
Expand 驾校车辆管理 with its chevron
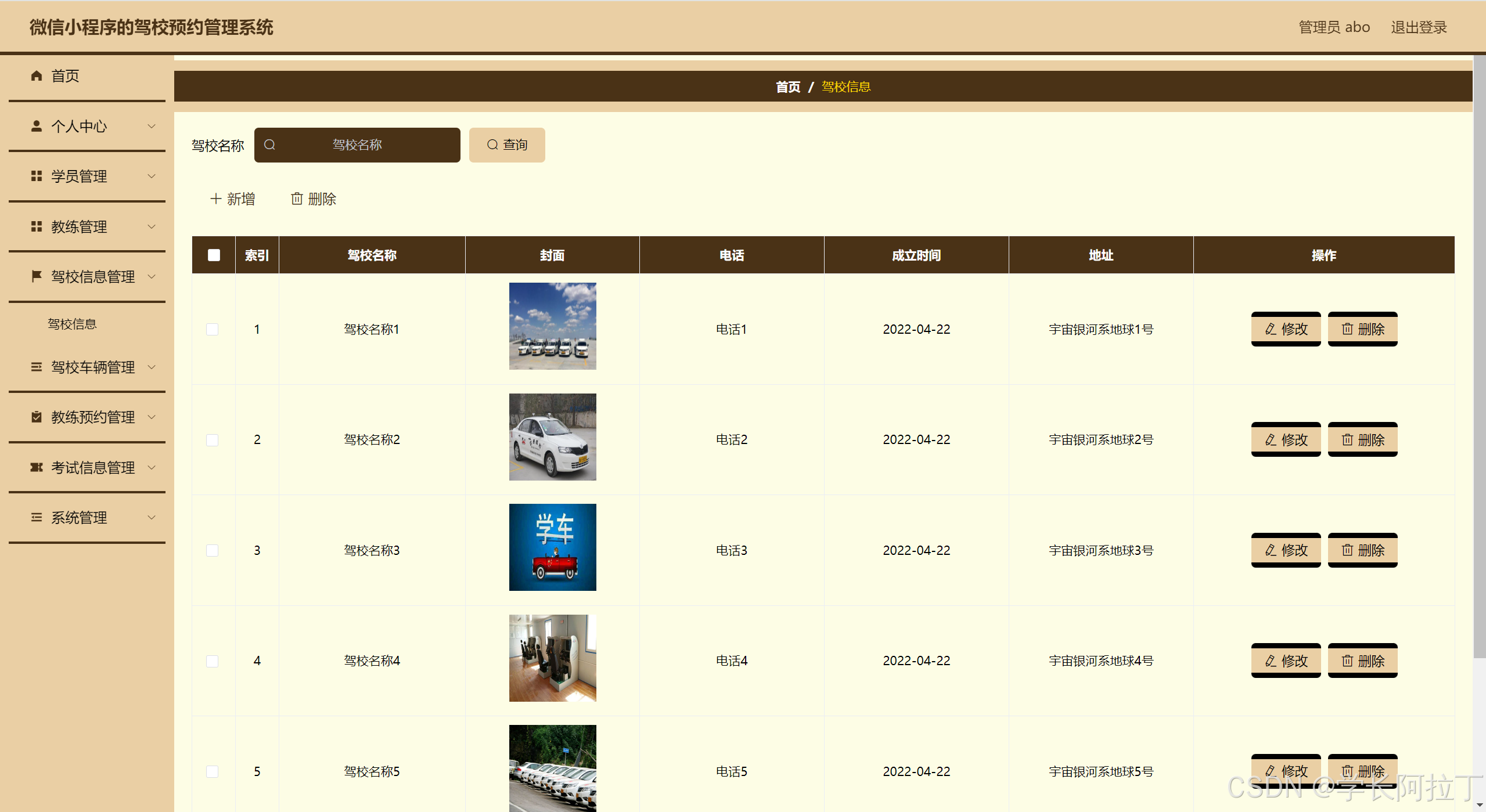[x=152, y=367]
